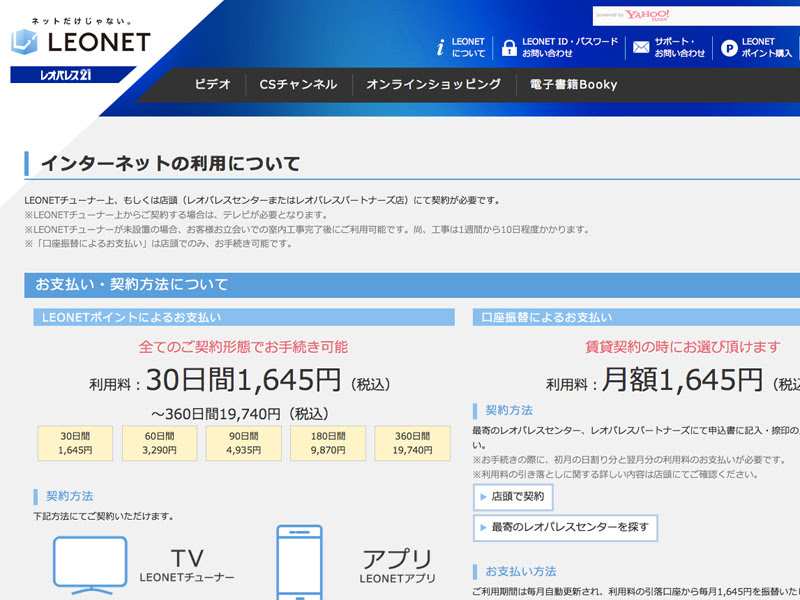
Task: Select the 90日間 4,935円 price box
Action: (x=244, y=443)
